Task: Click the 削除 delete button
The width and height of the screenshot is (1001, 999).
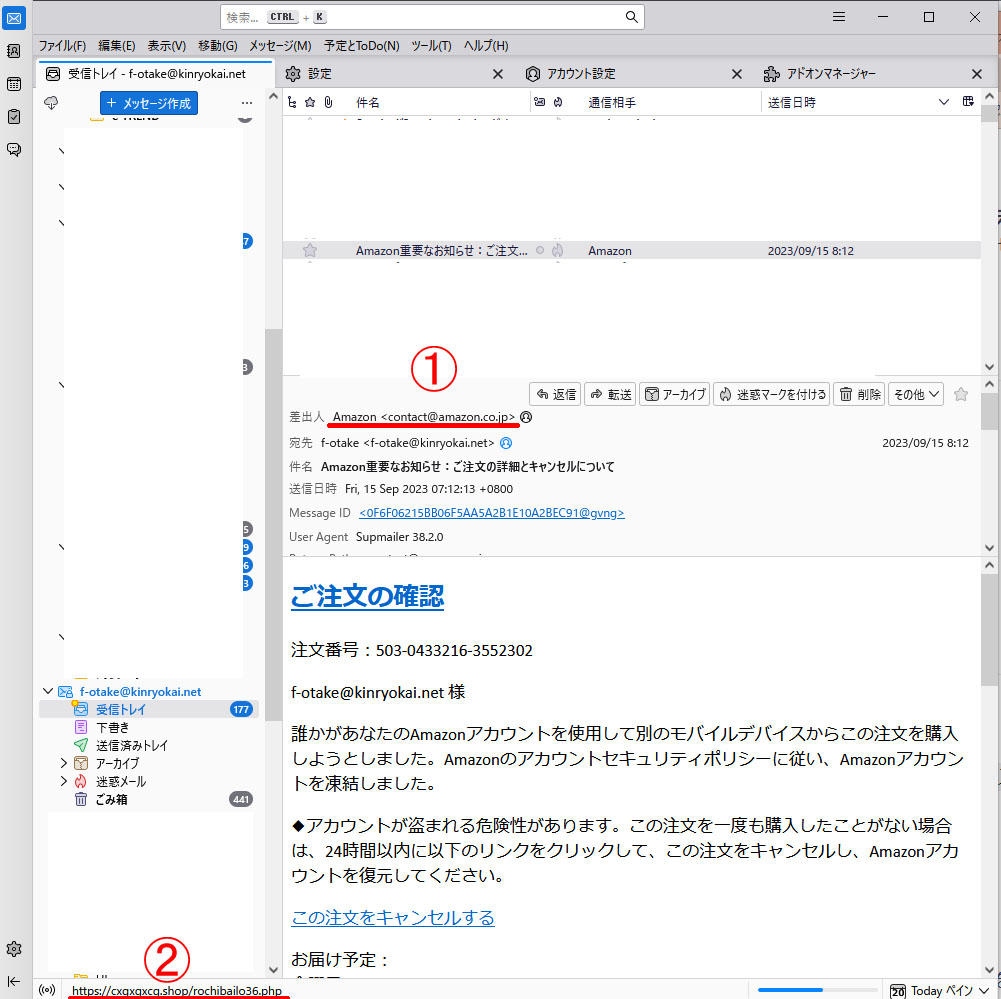Action: click(x=859, y=394)
